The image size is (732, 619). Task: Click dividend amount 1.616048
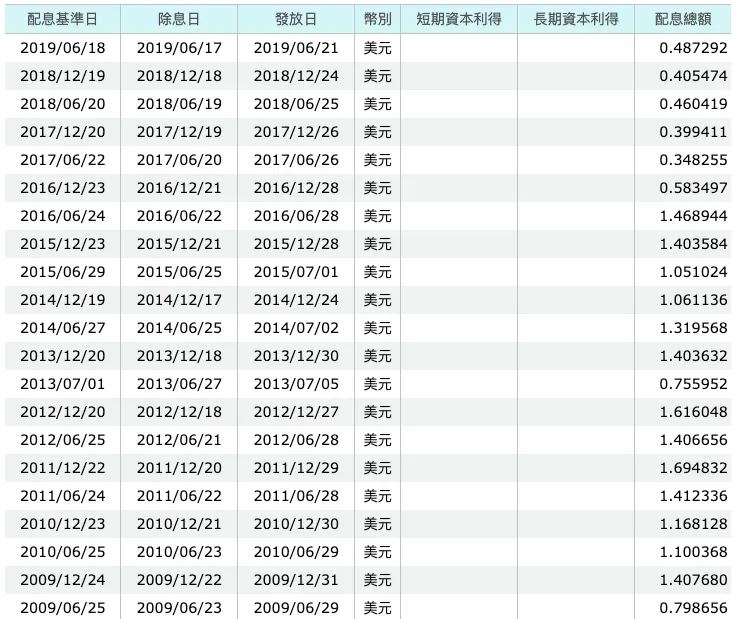tap(693, 412)
